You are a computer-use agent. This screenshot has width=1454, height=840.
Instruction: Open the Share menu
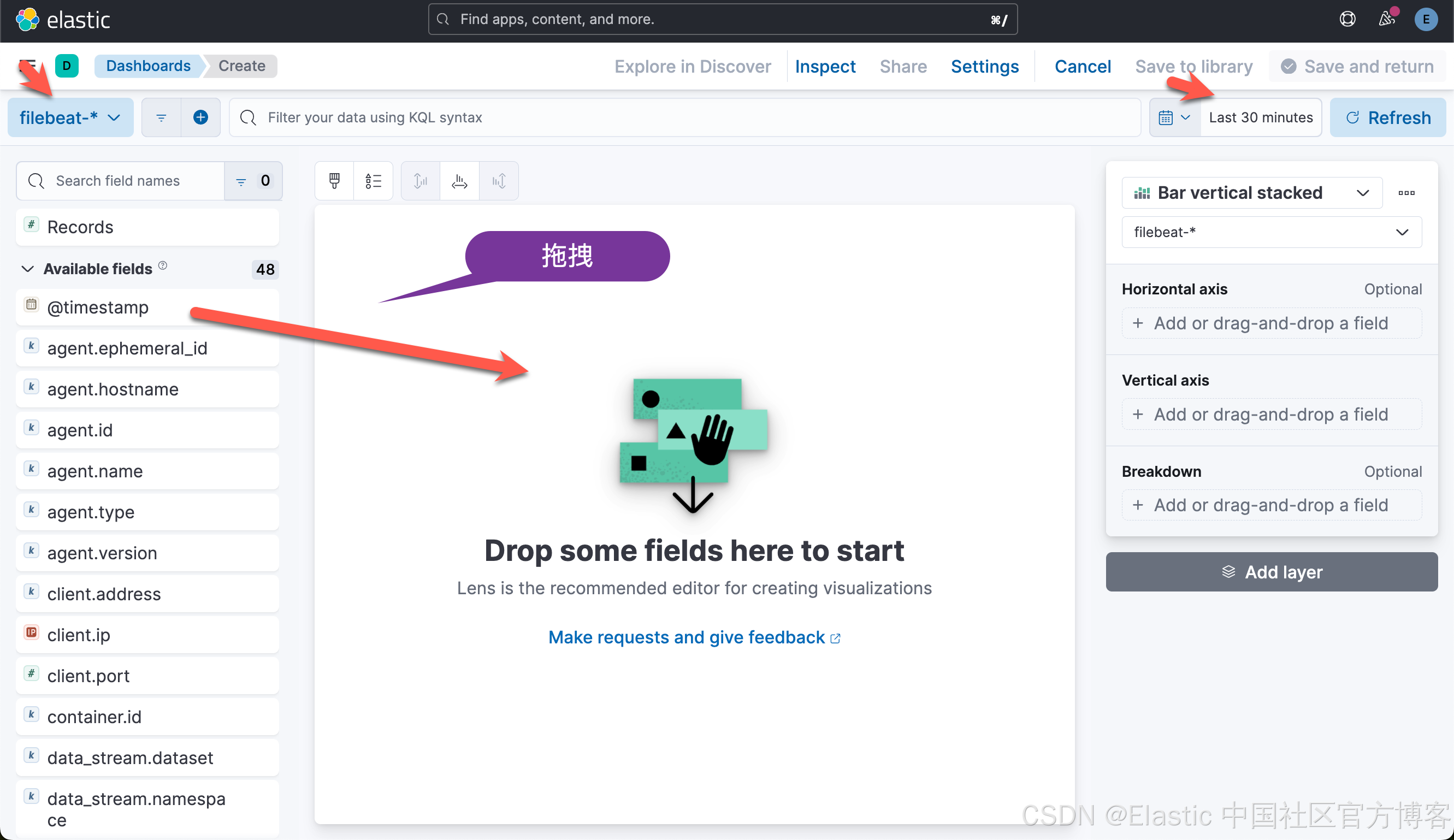tap(903, 66)
